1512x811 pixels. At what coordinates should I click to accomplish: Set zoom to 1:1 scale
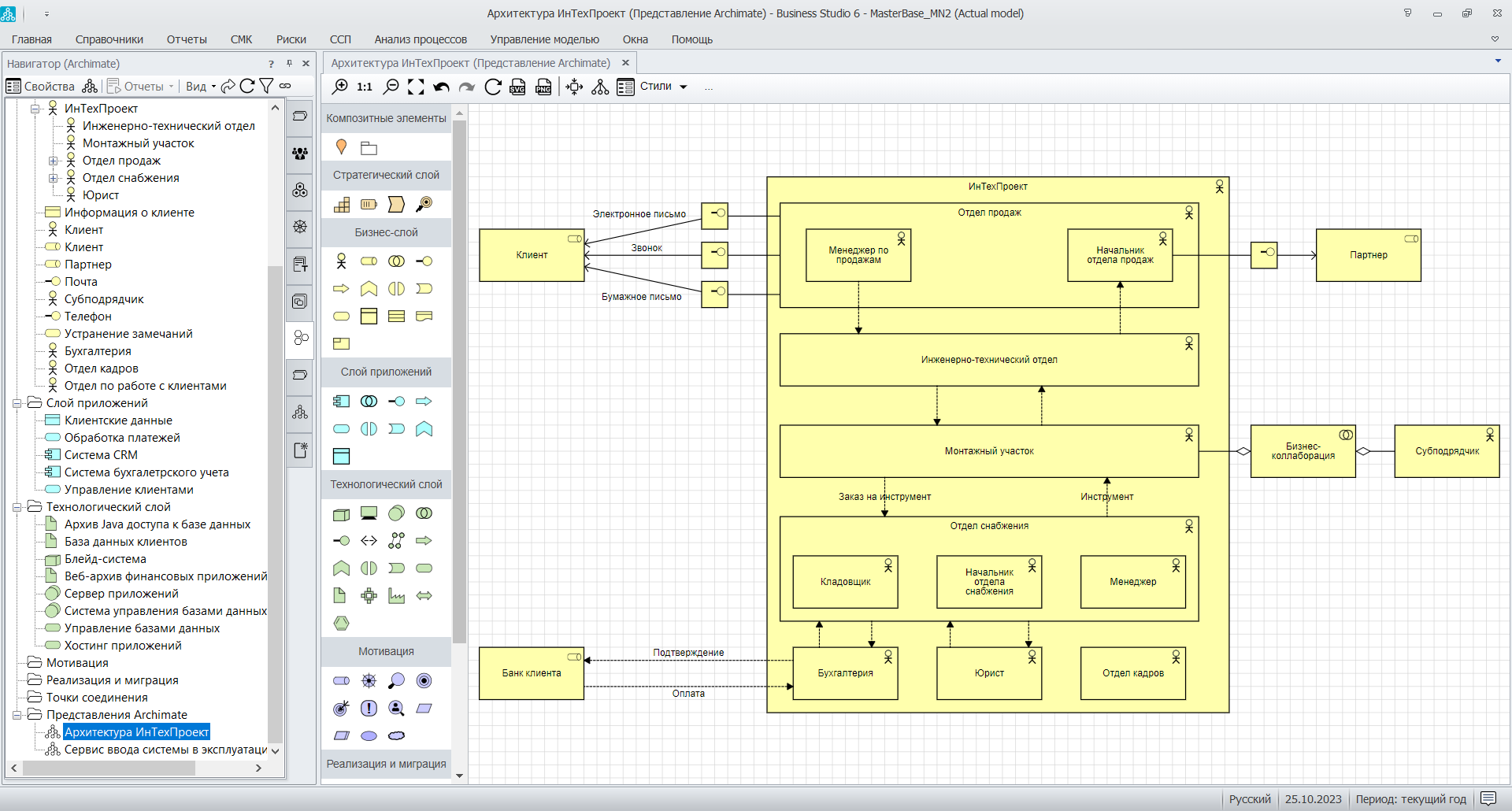click(364, 87)
